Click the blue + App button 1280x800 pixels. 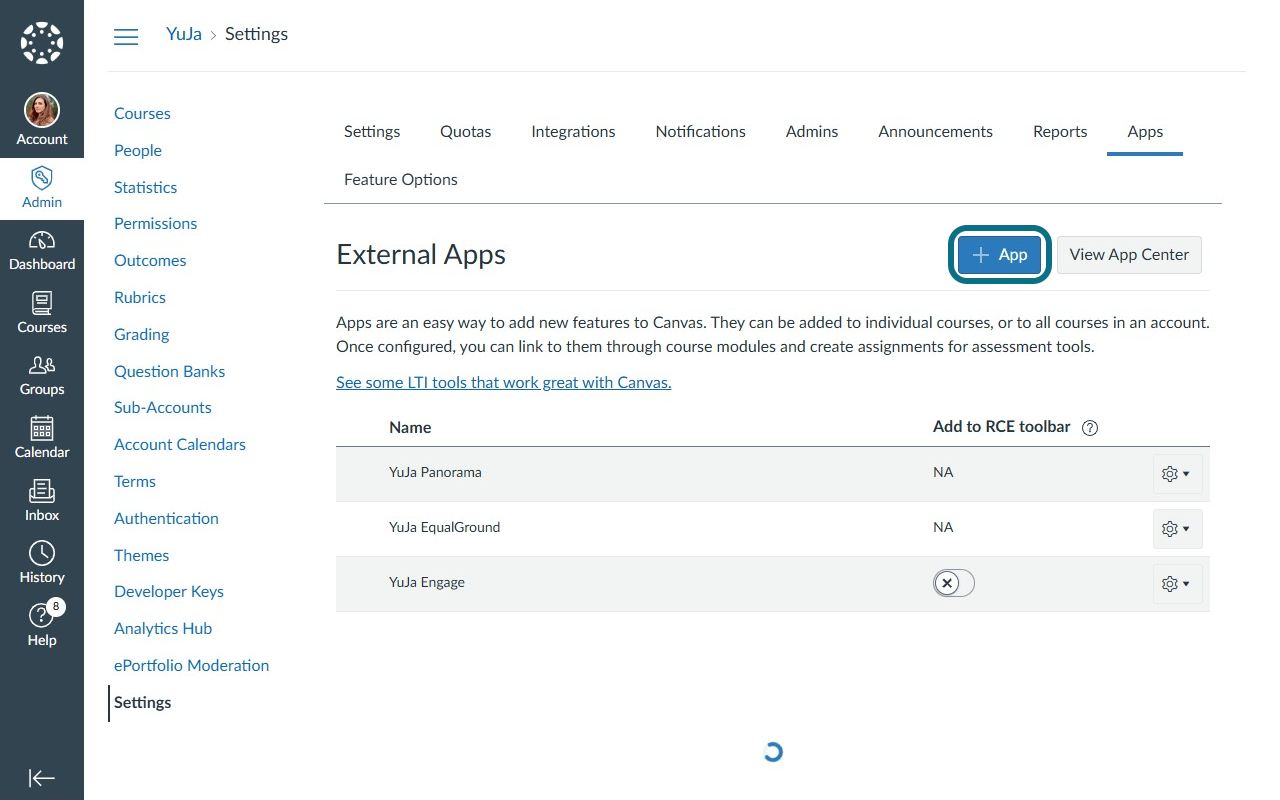coord(1000,255)
